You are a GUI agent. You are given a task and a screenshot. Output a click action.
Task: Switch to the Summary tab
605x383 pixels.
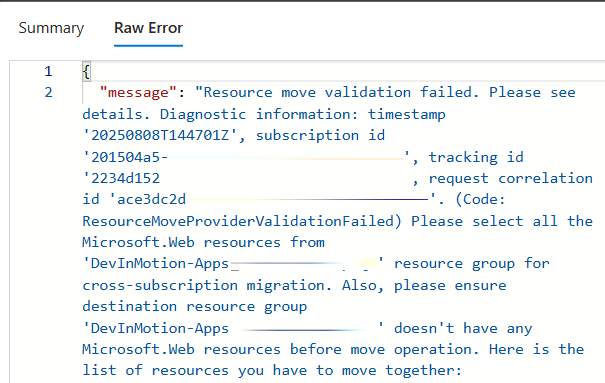51,28
